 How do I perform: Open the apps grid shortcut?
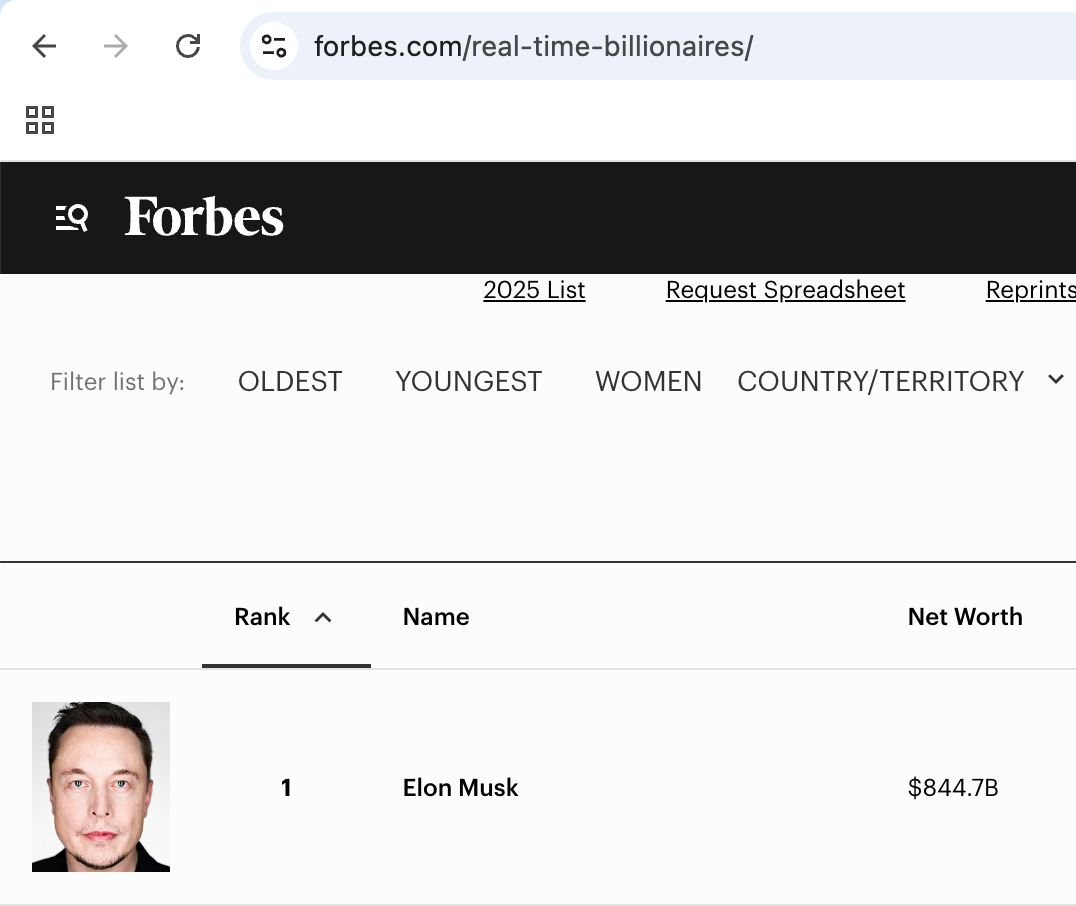40,120
